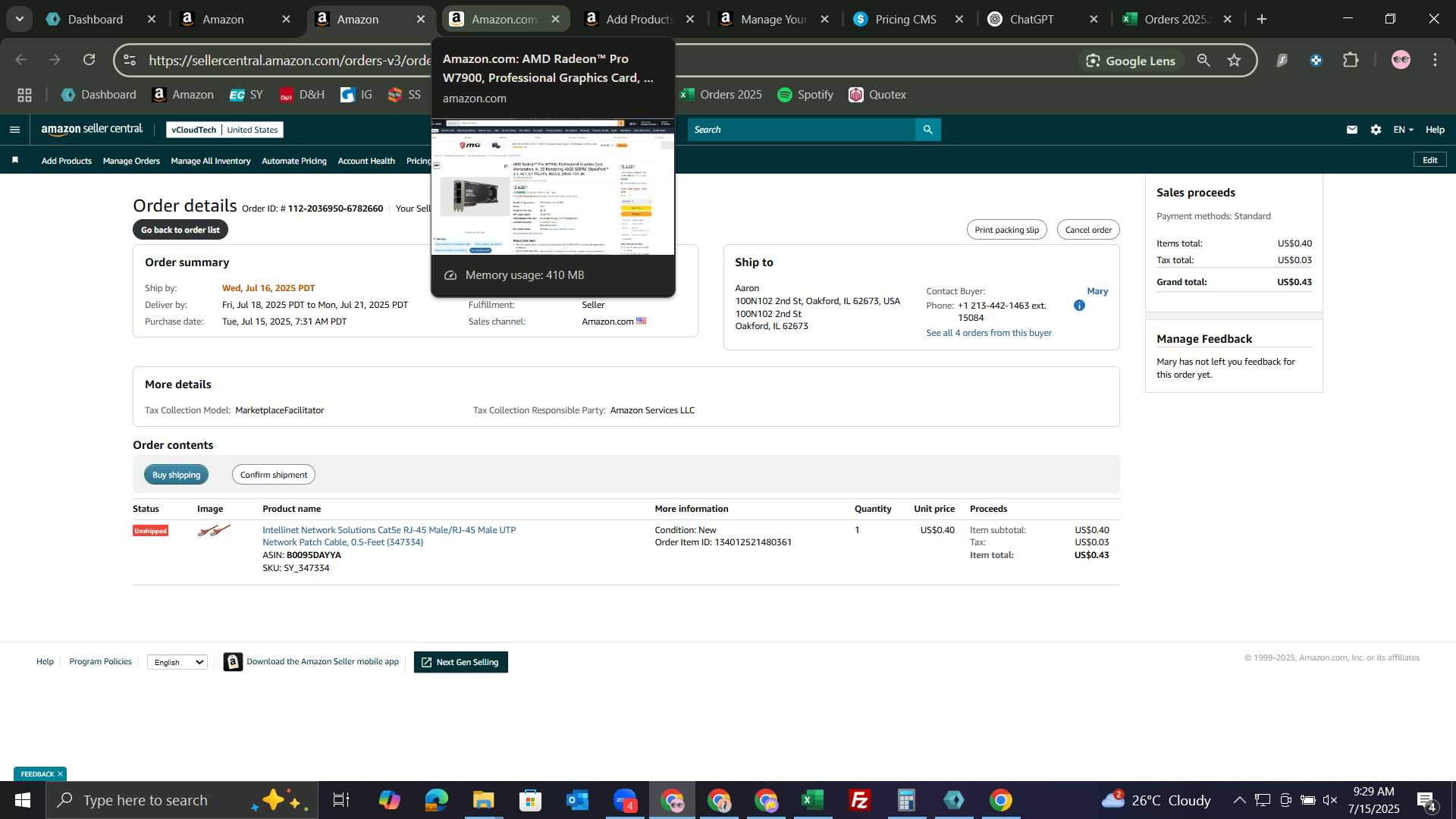Open the Dashboard bookmark
This screenshot has width=1456, height=819.
click(x=99, y=95)
